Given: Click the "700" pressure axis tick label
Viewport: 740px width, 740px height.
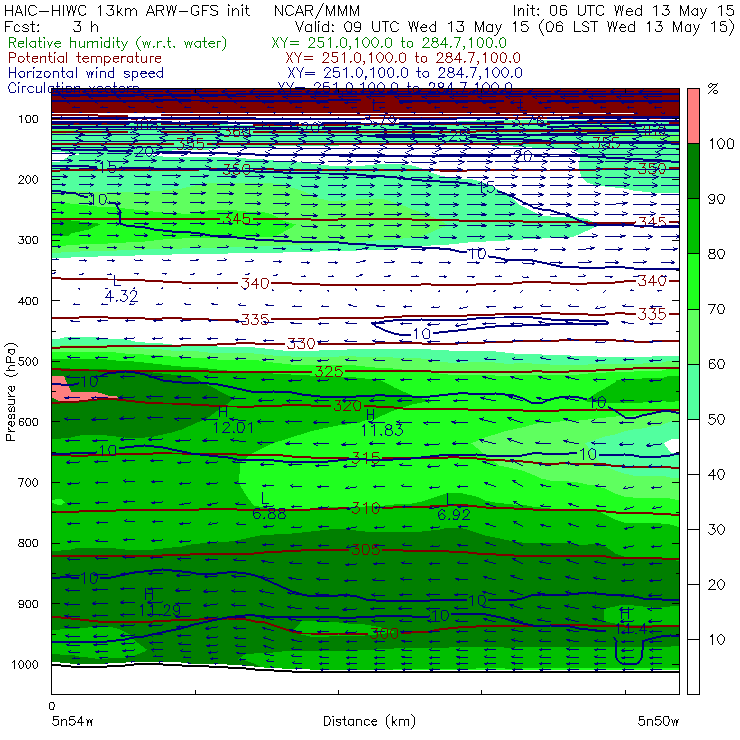Looking at the screenshot, I should click(x=28, y=482).
